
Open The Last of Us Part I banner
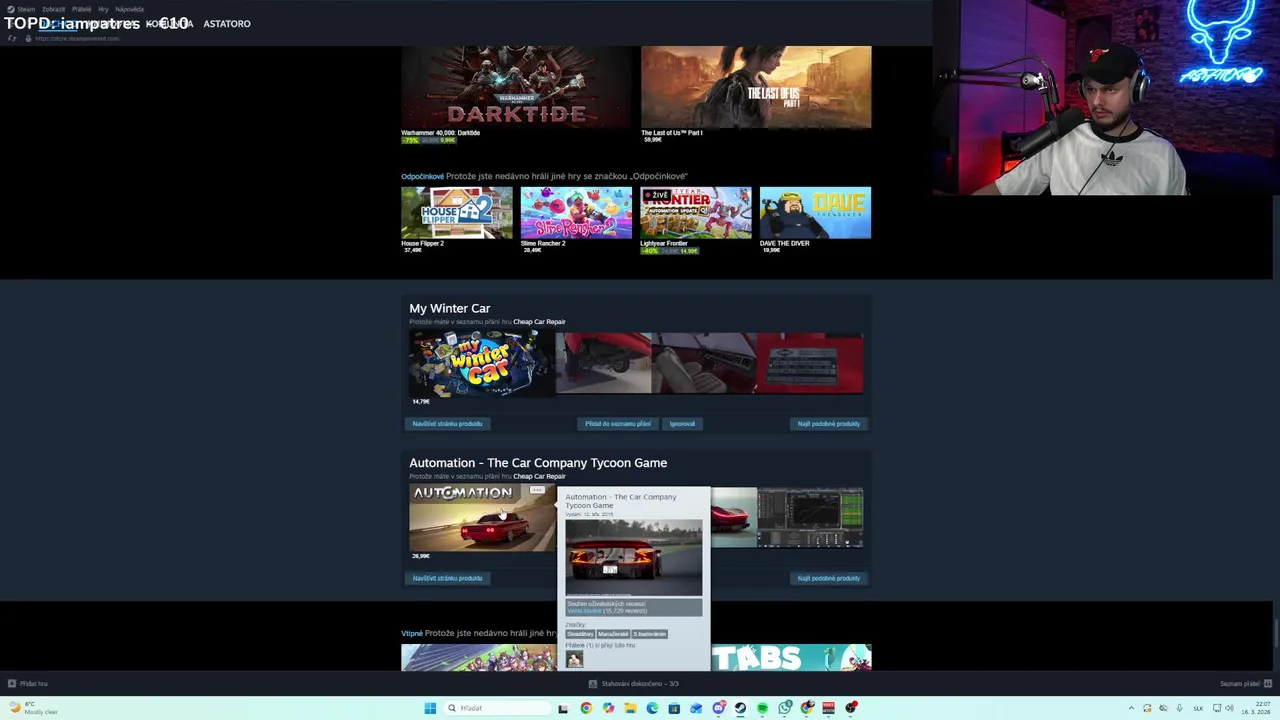coord(756,87)
